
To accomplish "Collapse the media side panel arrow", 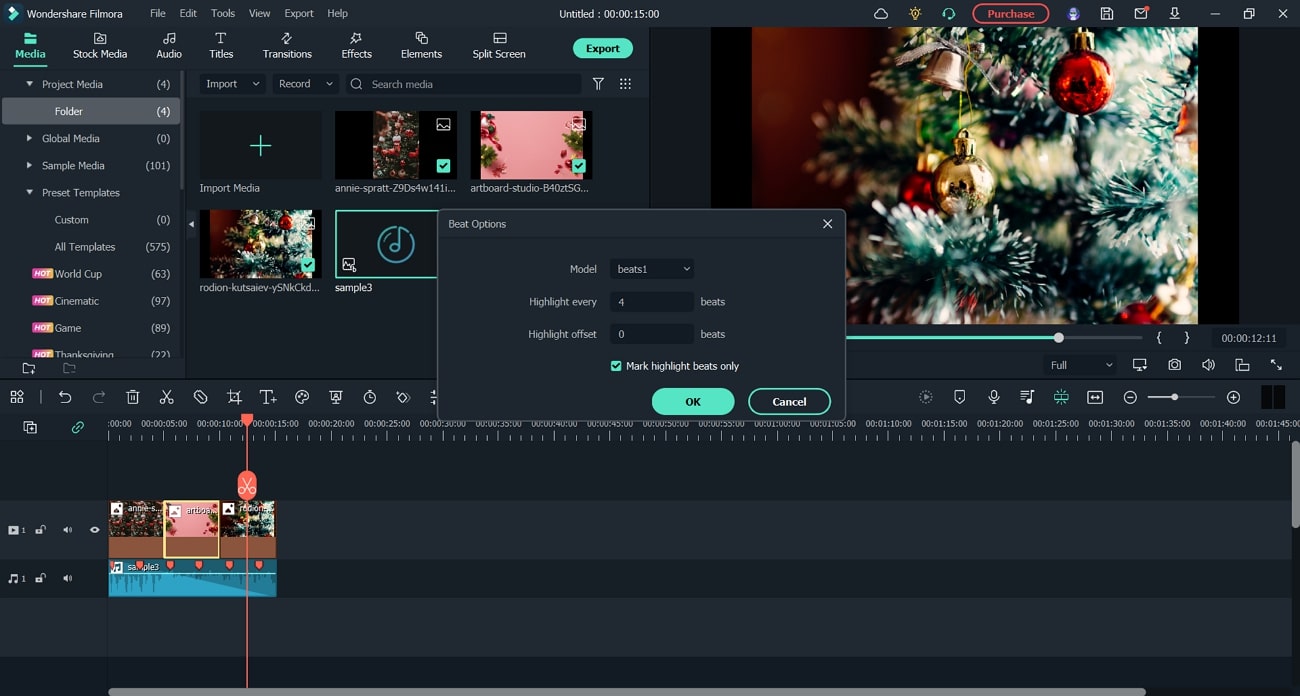I will [191, 224].
